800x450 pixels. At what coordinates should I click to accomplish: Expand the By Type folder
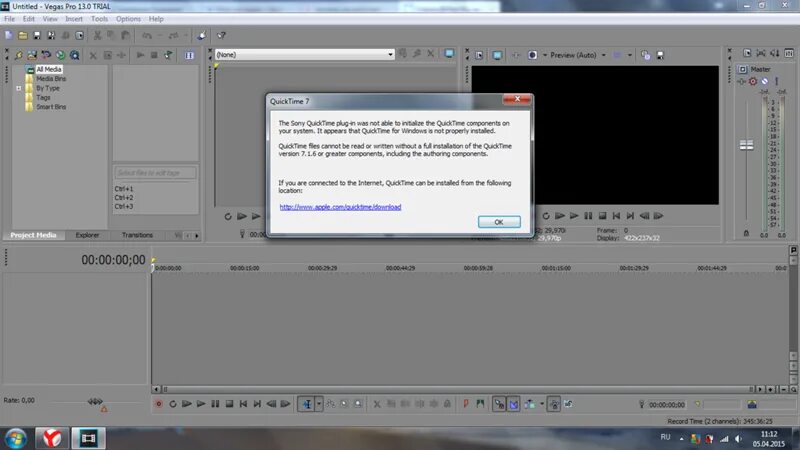pyautogui.click(x=19, y=88)
